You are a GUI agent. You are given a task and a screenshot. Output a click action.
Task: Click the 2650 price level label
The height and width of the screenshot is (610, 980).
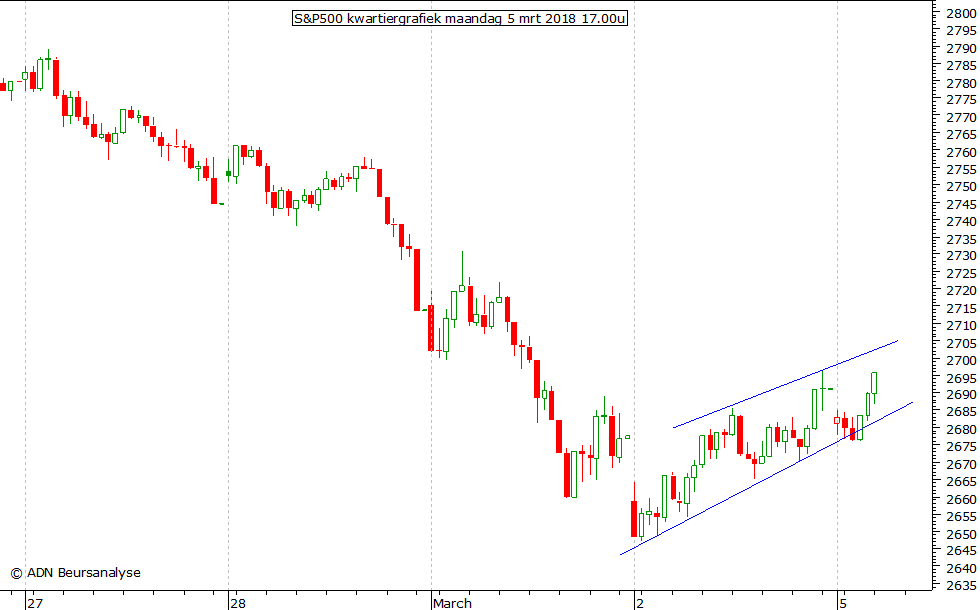point(961,534)
